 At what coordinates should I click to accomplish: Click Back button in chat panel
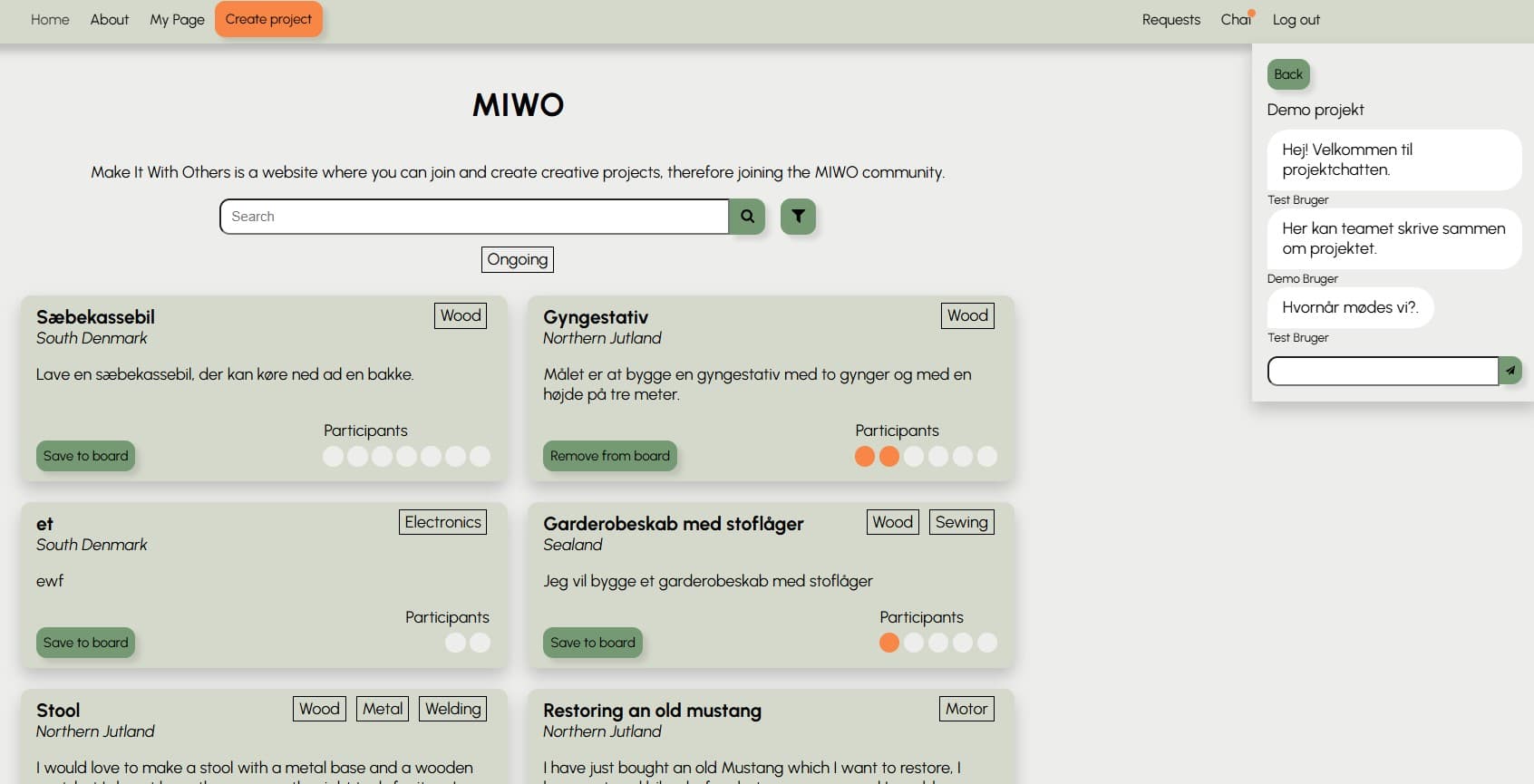[x=1288, y=74]
